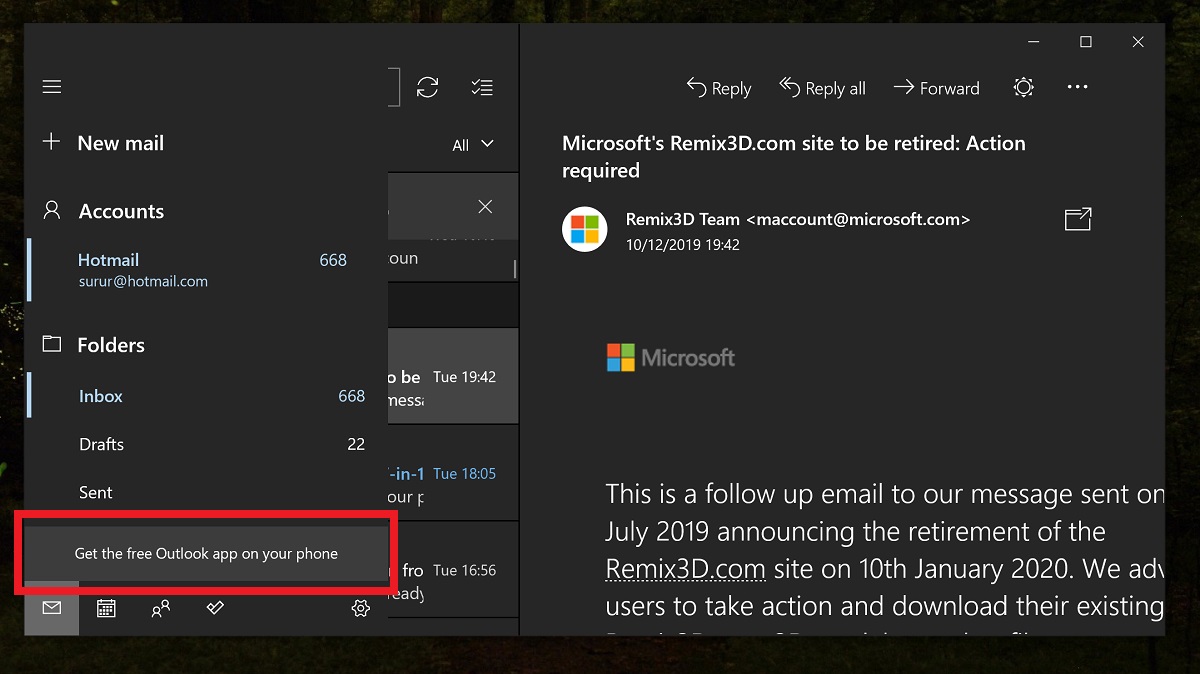Image resolution: width=1200 pixels, height=674 pixels.
Task: Sync mailbox with the refresh icon
Action: (x=428, y=88)
